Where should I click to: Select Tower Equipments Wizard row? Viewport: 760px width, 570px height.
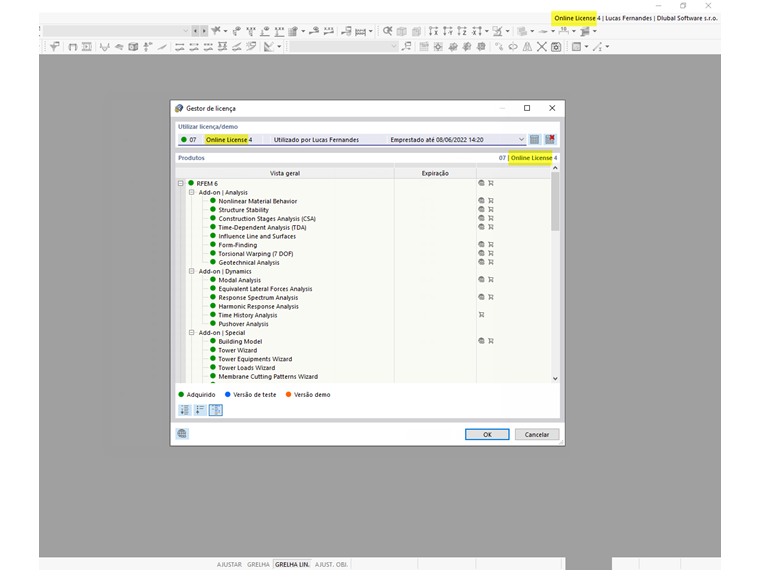pos(255,359)
